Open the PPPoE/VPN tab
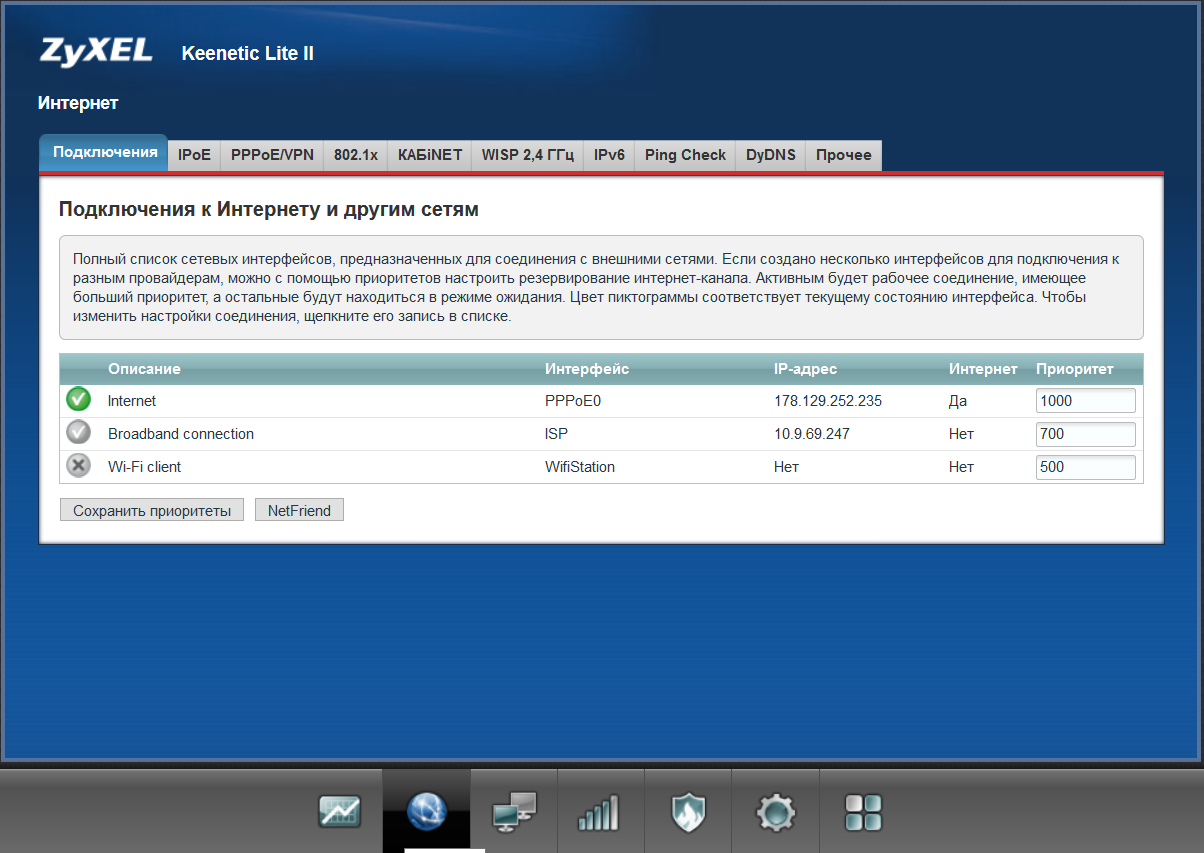Screen dimensions: 1204x853 click(272, 155)
